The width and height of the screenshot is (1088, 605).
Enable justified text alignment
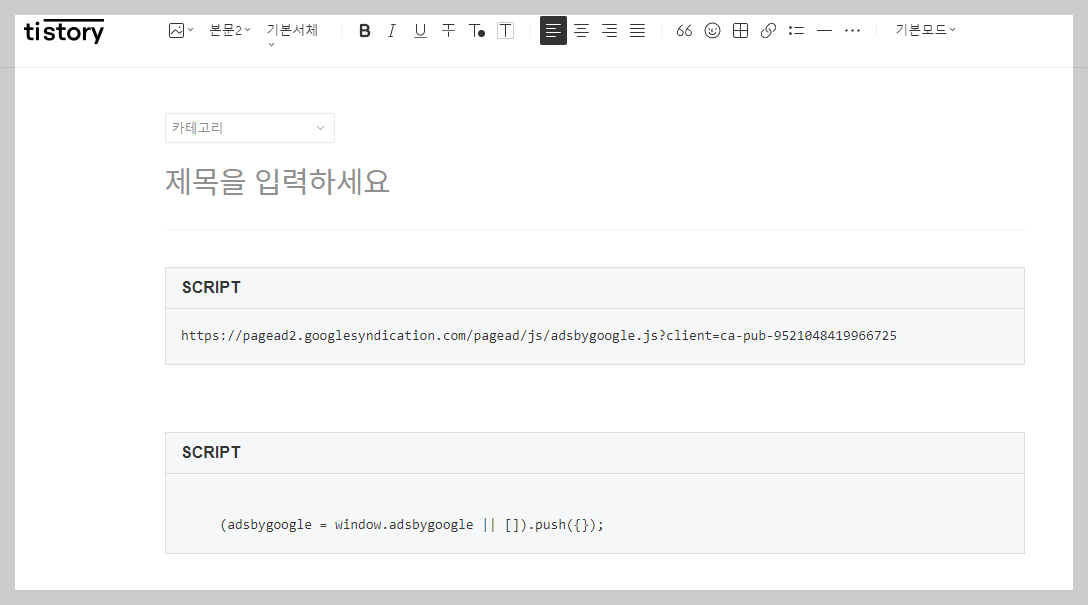point(637,30)
